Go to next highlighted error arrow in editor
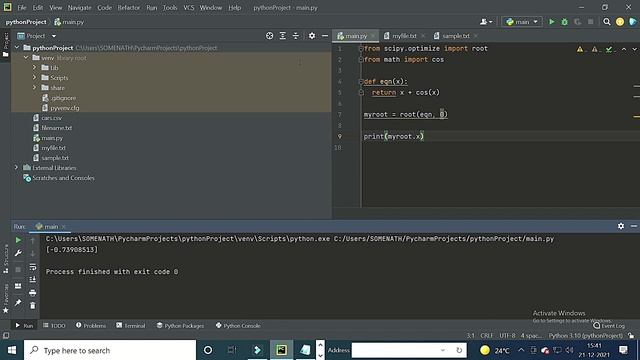This screenshot has height=360, width=640. (635, 49)
